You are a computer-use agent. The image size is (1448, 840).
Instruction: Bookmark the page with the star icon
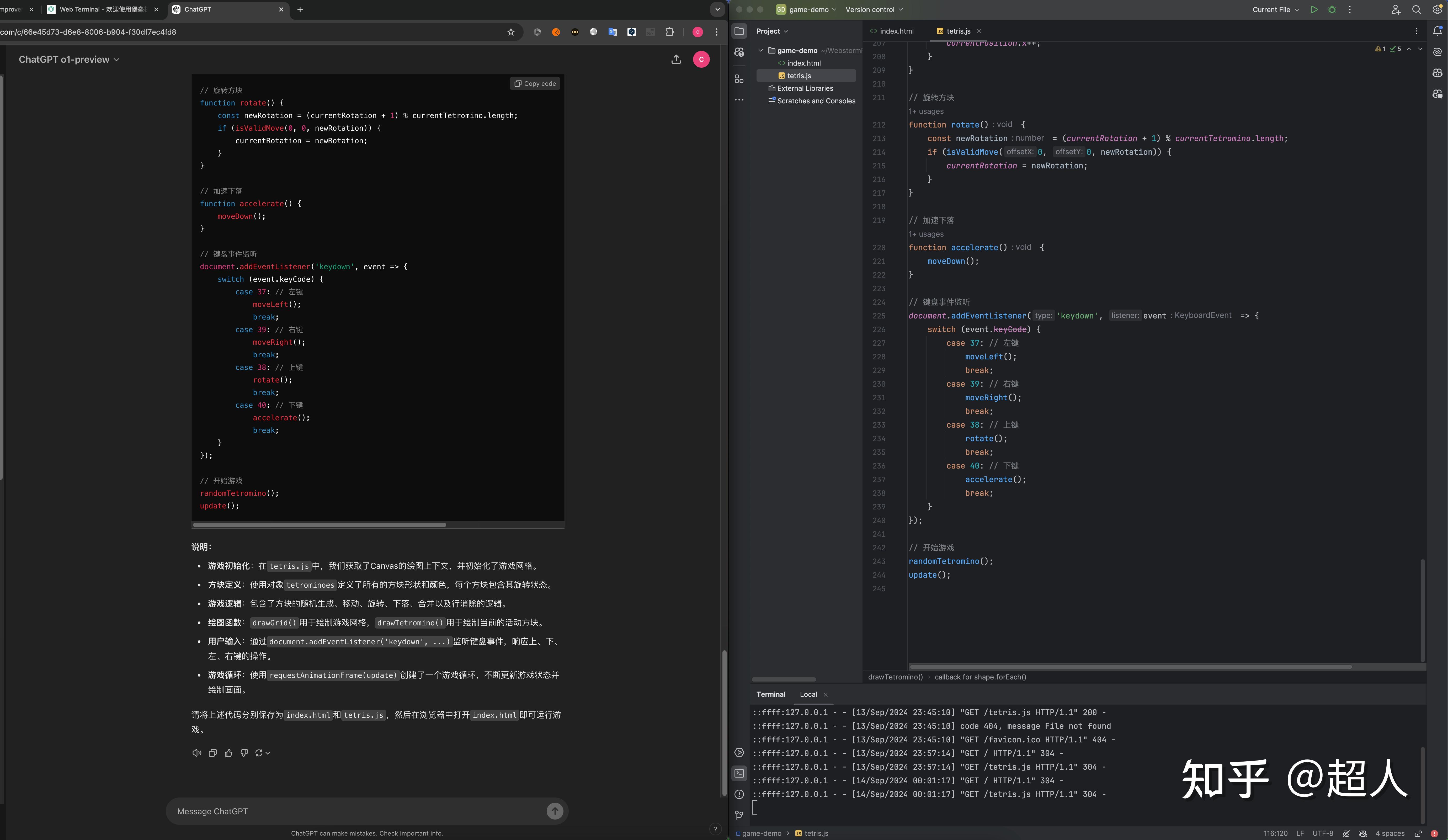(x=511, y=32)
